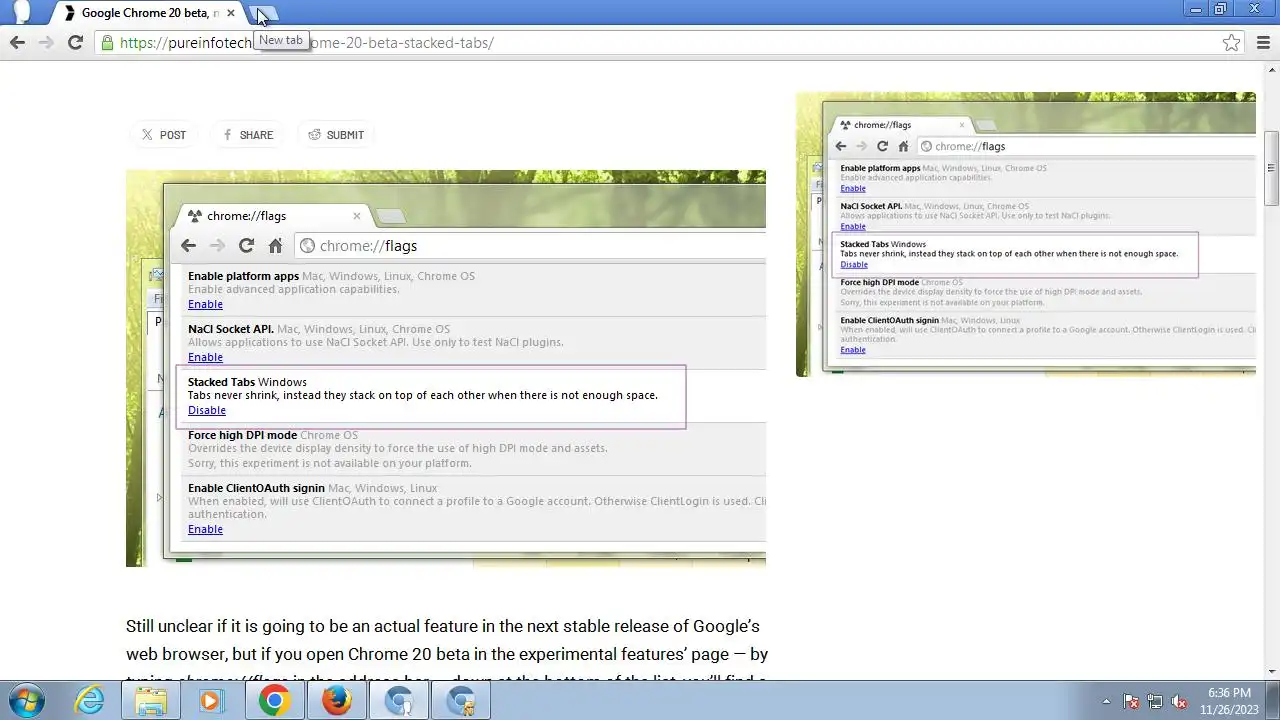The width and height of the screenshot is (1280, 720).
Task: Open a new tab with the New tab button
Action: (265, 14)
